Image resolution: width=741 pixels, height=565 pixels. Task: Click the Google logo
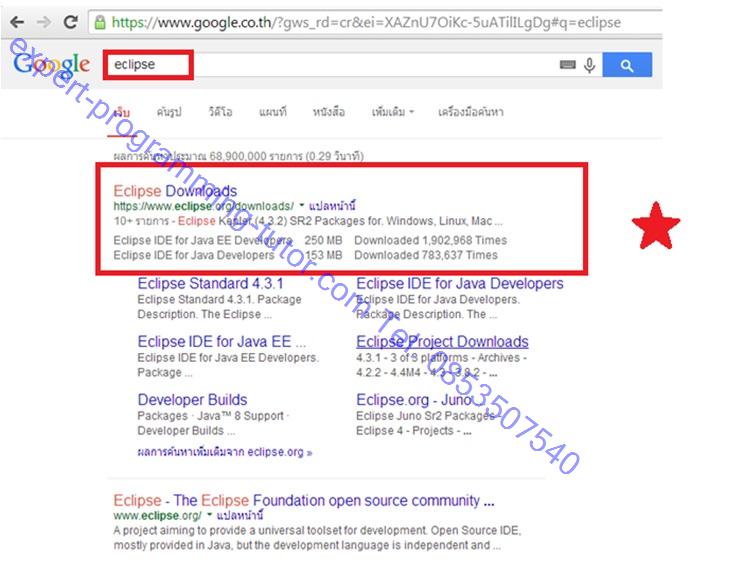tap(51, 64)
